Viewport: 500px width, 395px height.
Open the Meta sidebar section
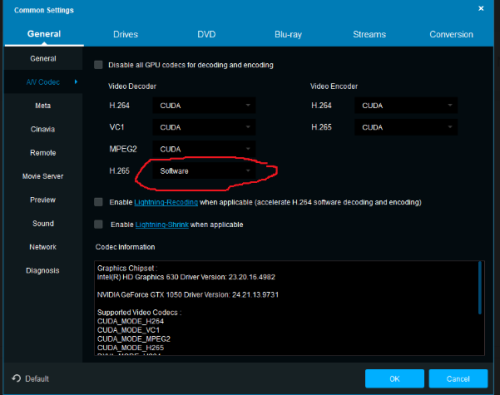click(x=43, y=106)
